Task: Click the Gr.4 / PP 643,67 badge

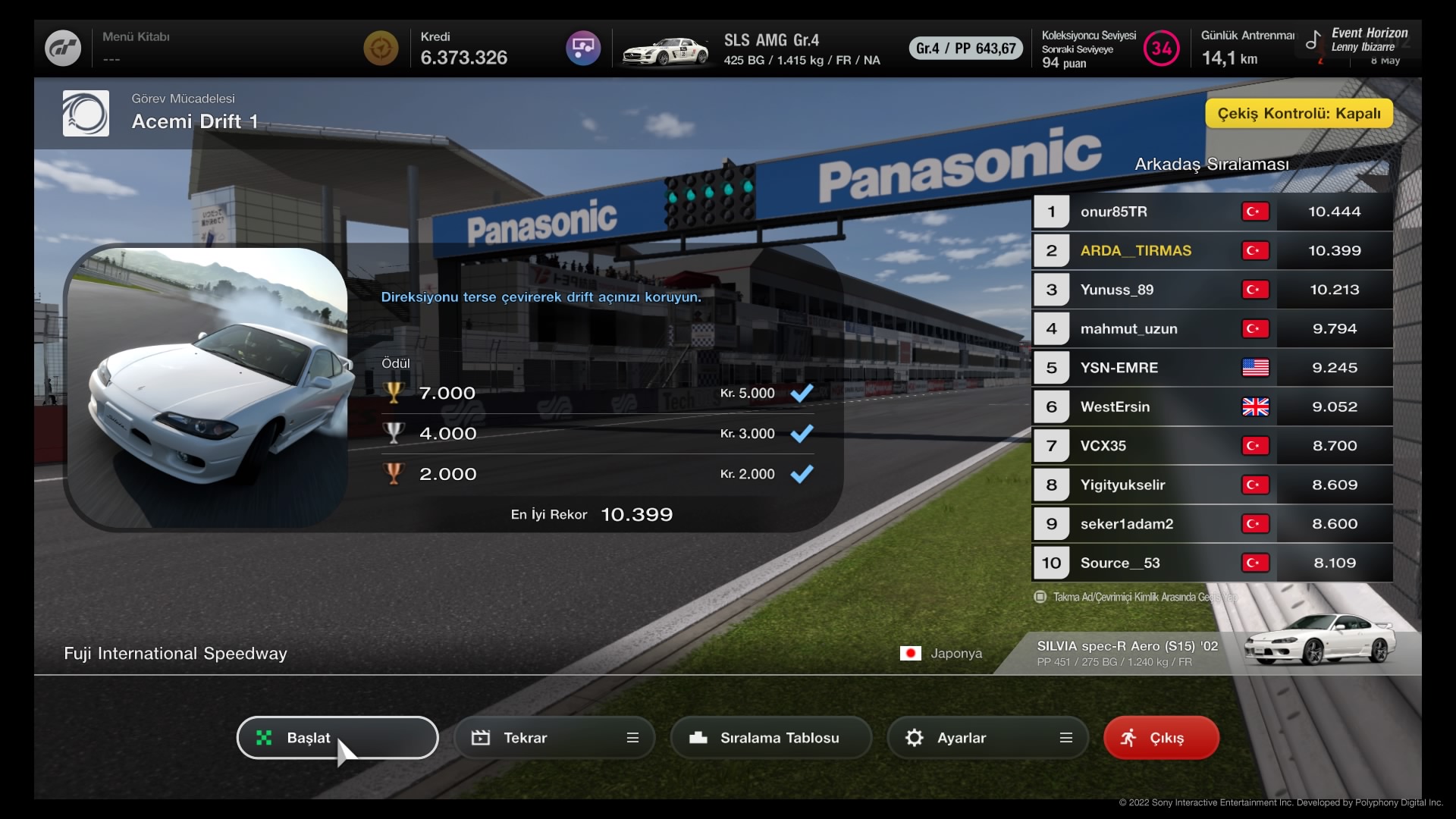Action: tap(965, 49)
